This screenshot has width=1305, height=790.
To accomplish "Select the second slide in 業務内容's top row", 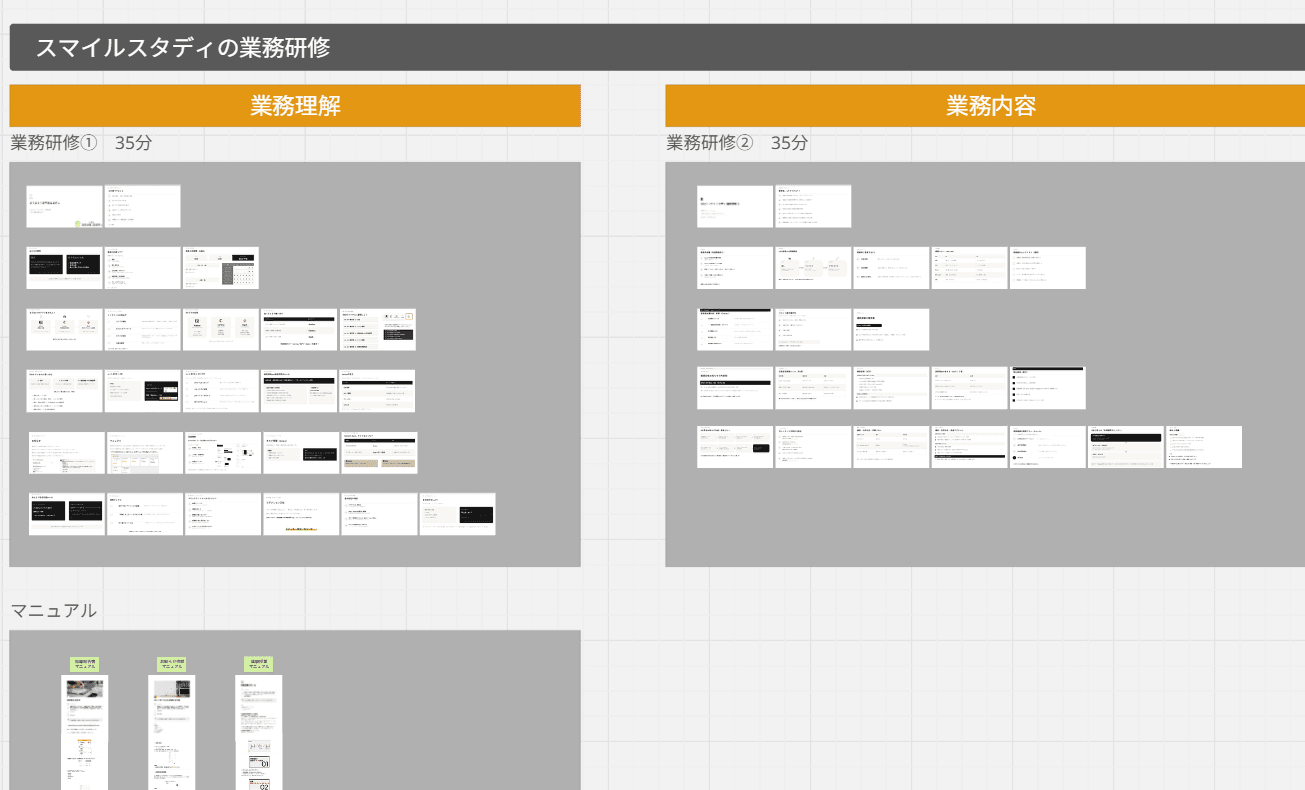I will pos(813,206).
